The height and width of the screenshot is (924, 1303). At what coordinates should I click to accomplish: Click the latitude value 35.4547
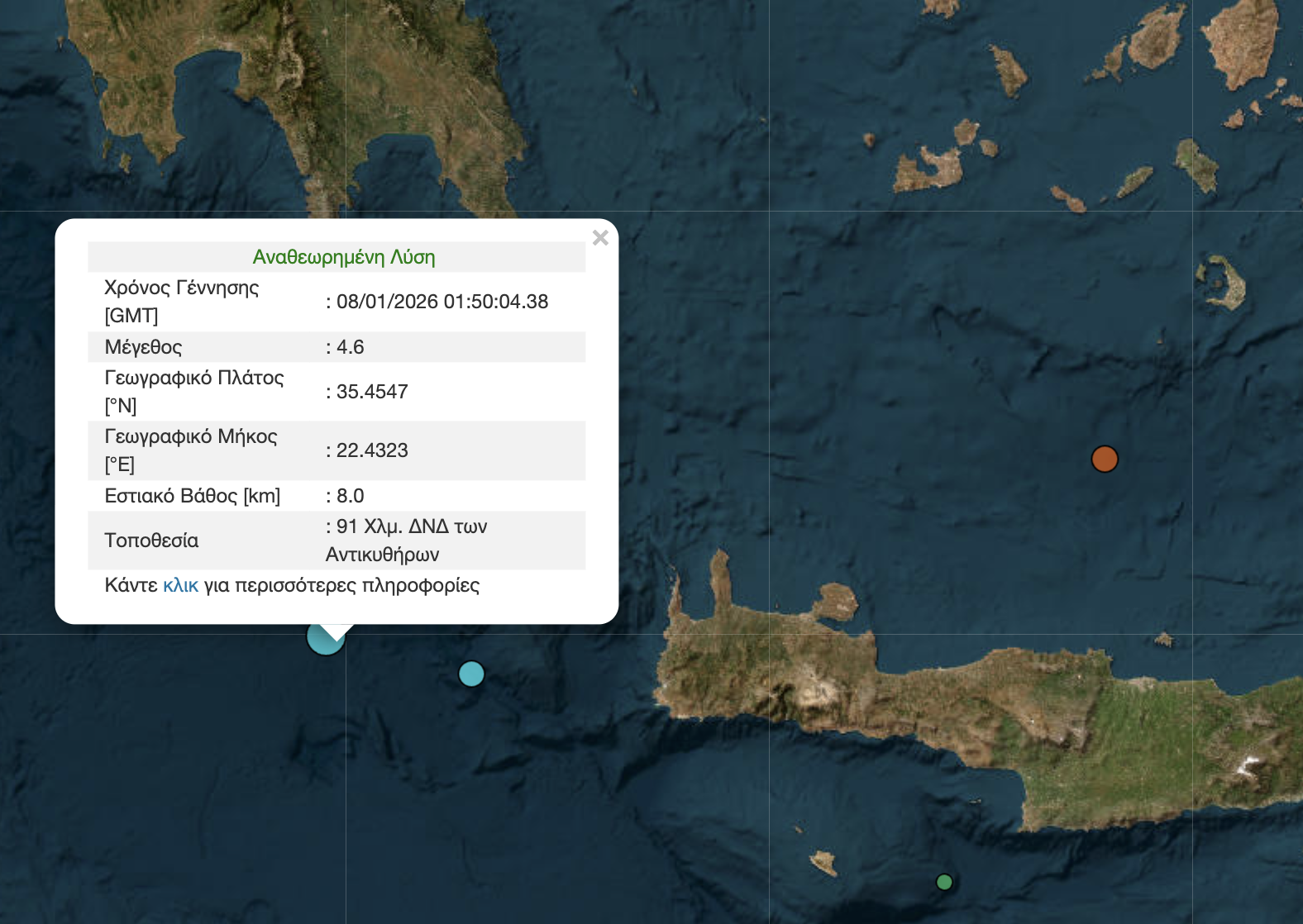[372, 392]
